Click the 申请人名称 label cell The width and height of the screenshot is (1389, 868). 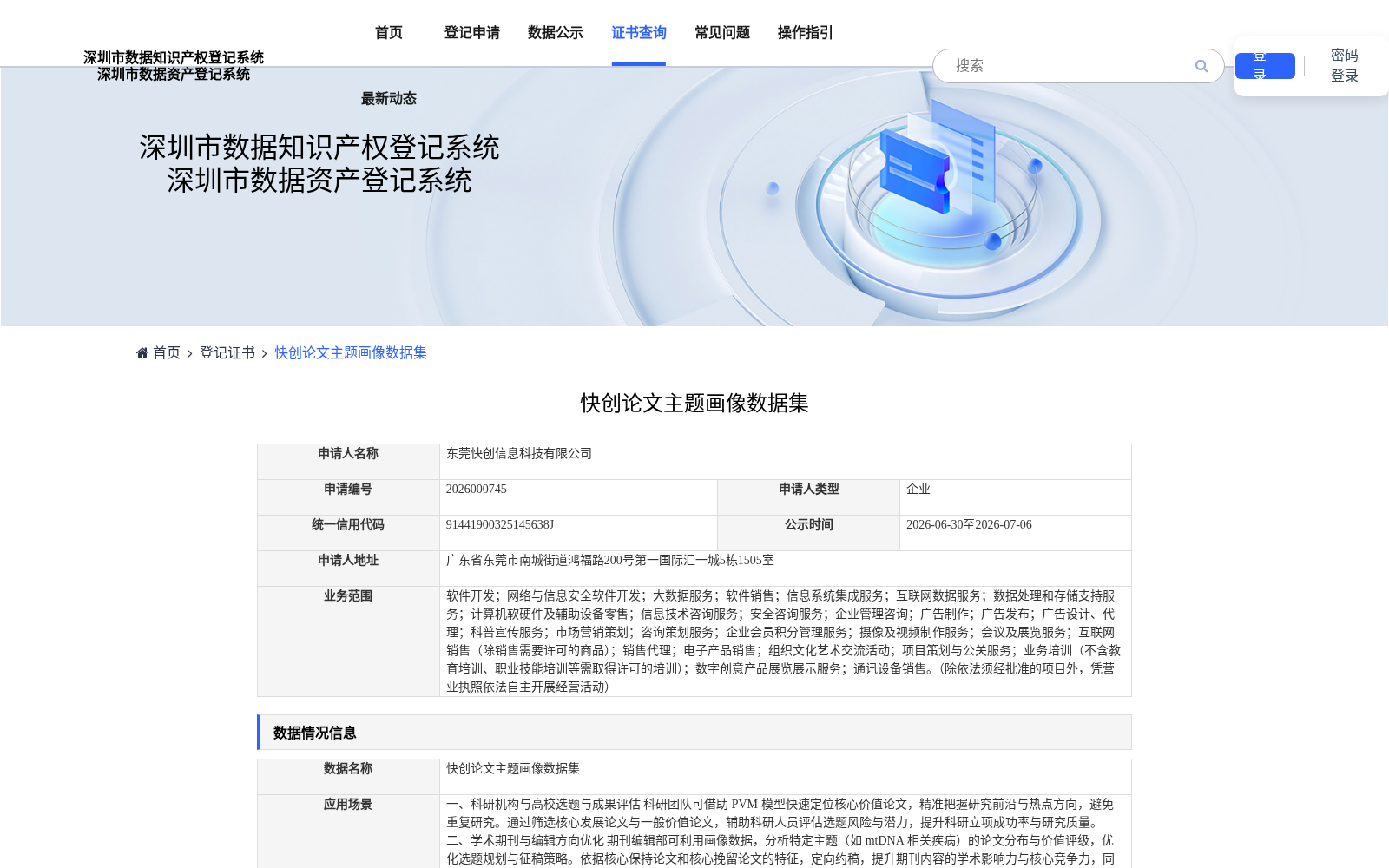348,462
